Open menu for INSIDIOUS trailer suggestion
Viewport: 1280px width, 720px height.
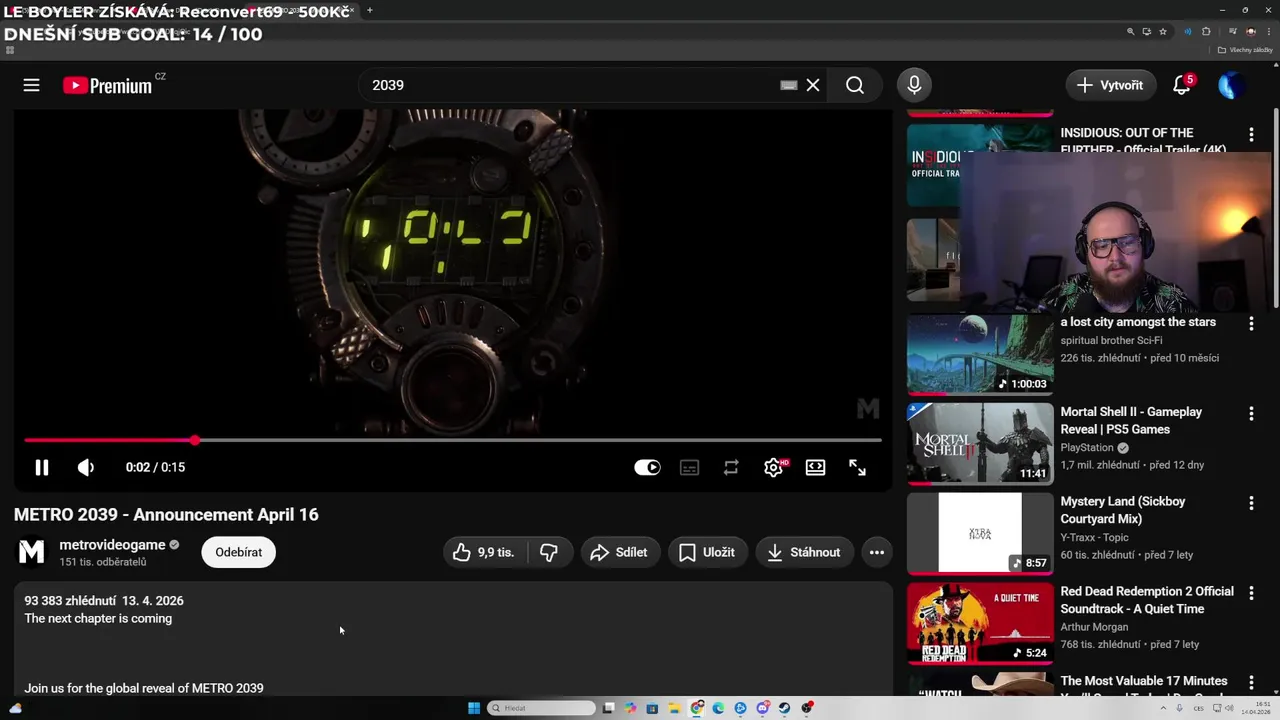pyautogui.click(x=1251, y=134)
